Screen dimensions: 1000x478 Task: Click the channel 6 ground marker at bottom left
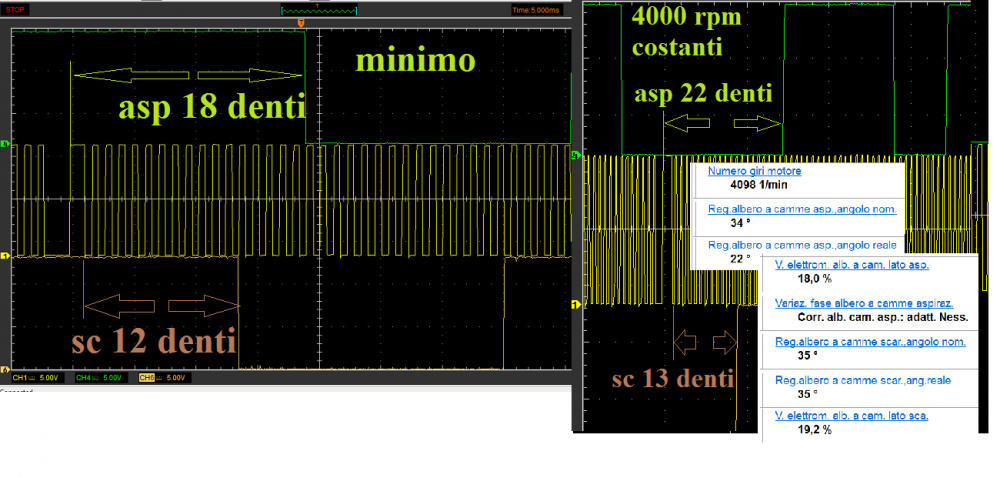[x=5, y=370]
